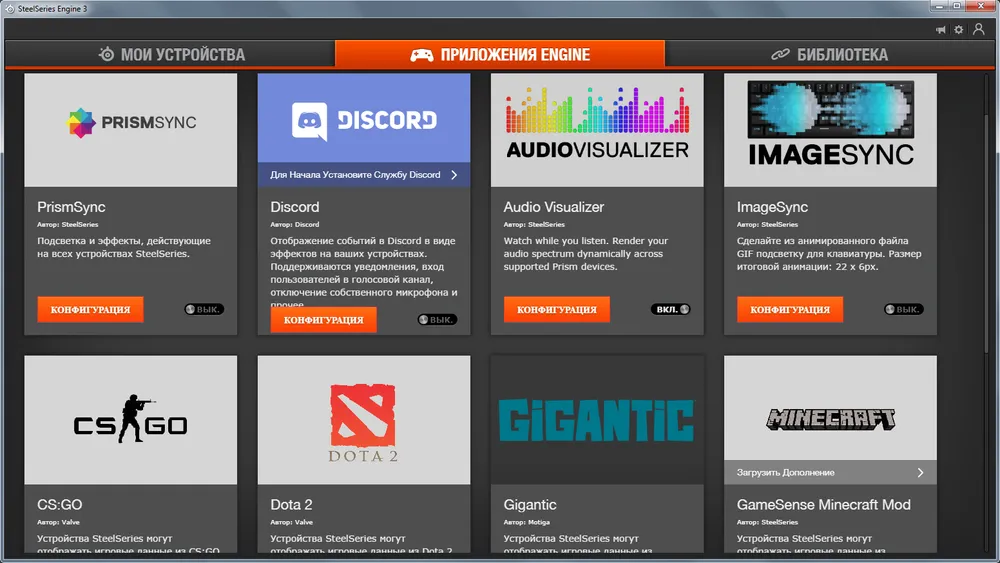The width and height of the screenshot is (1000, 563).
Task: Enable the PrismSync on/off toggle
Action: [204, 310]
